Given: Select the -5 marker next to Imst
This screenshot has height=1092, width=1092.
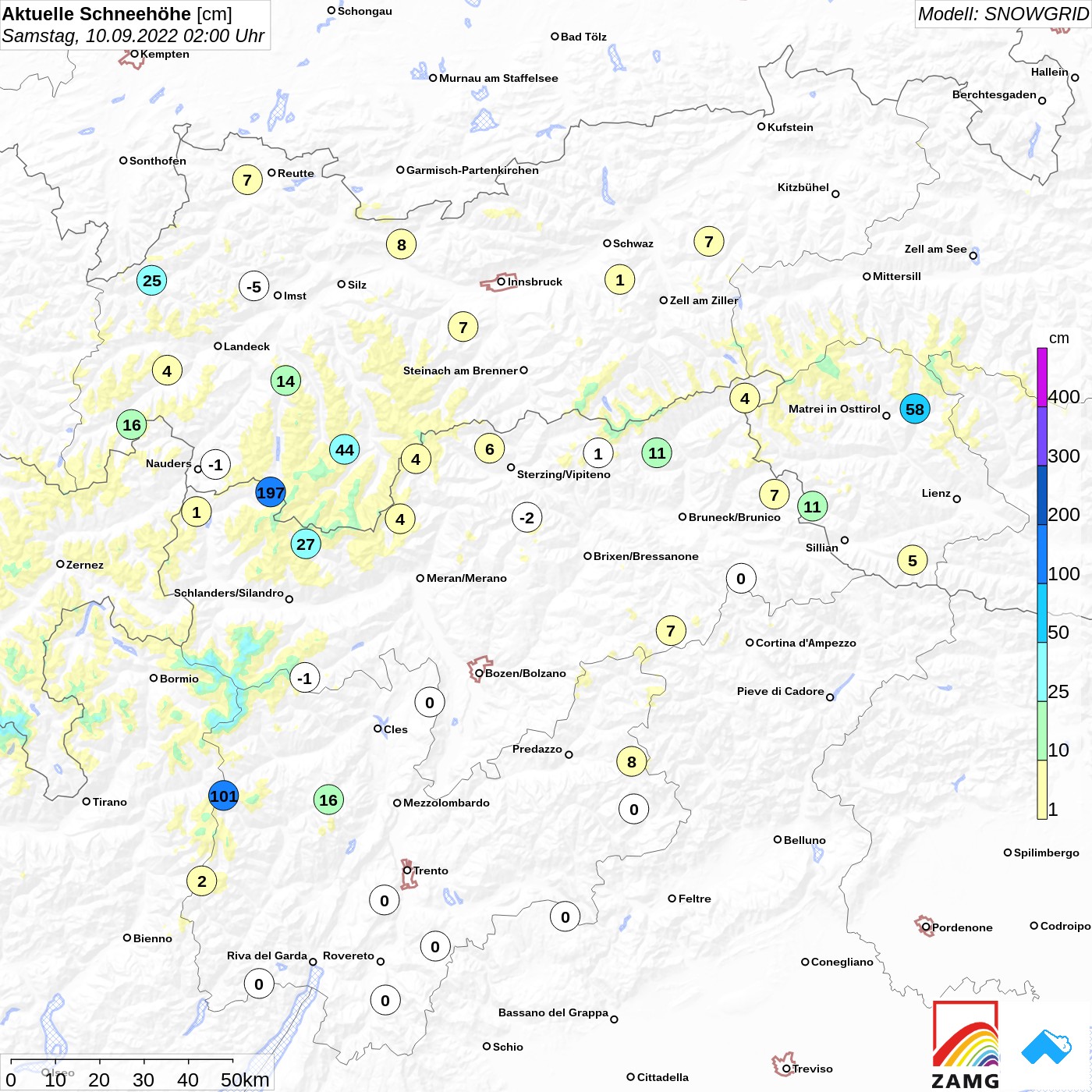Looking at the screenshot, I should tap(254, 287).
